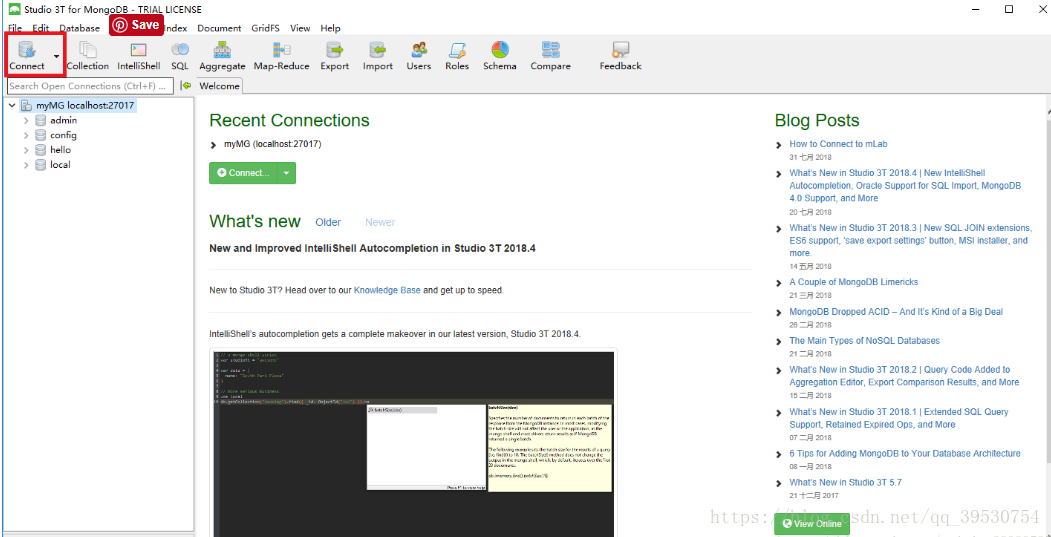
Task: Click the green View Online button
Action: (812, 524)
